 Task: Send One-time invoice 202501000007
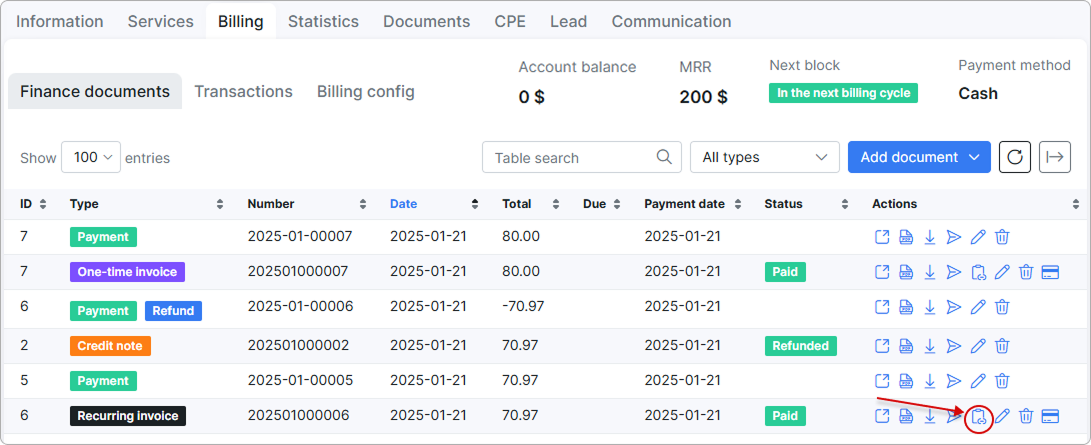(x=953, y=272)
